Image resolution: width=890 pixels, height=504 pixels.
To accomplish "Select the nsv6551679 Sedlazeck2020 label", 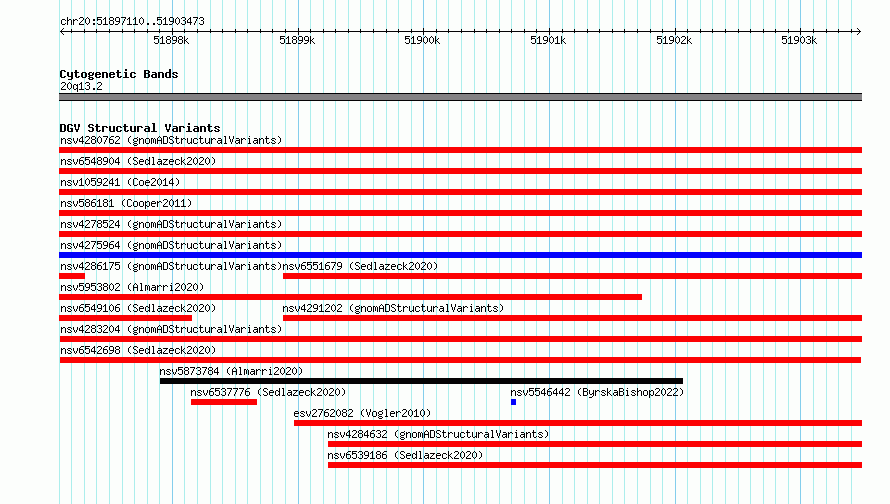I will [x=360, y=266].
